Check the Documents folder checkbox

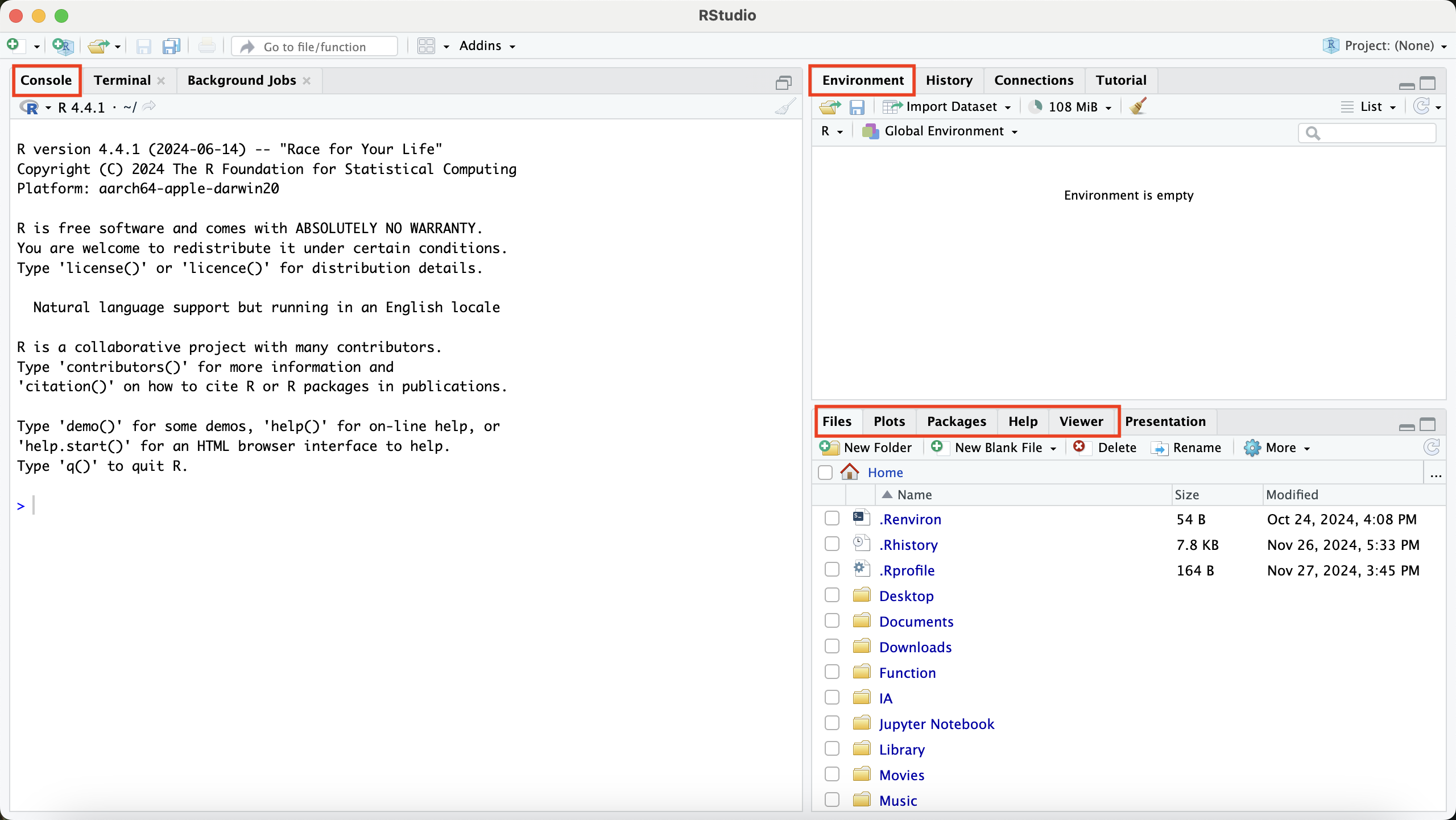(x=832, y=620)
